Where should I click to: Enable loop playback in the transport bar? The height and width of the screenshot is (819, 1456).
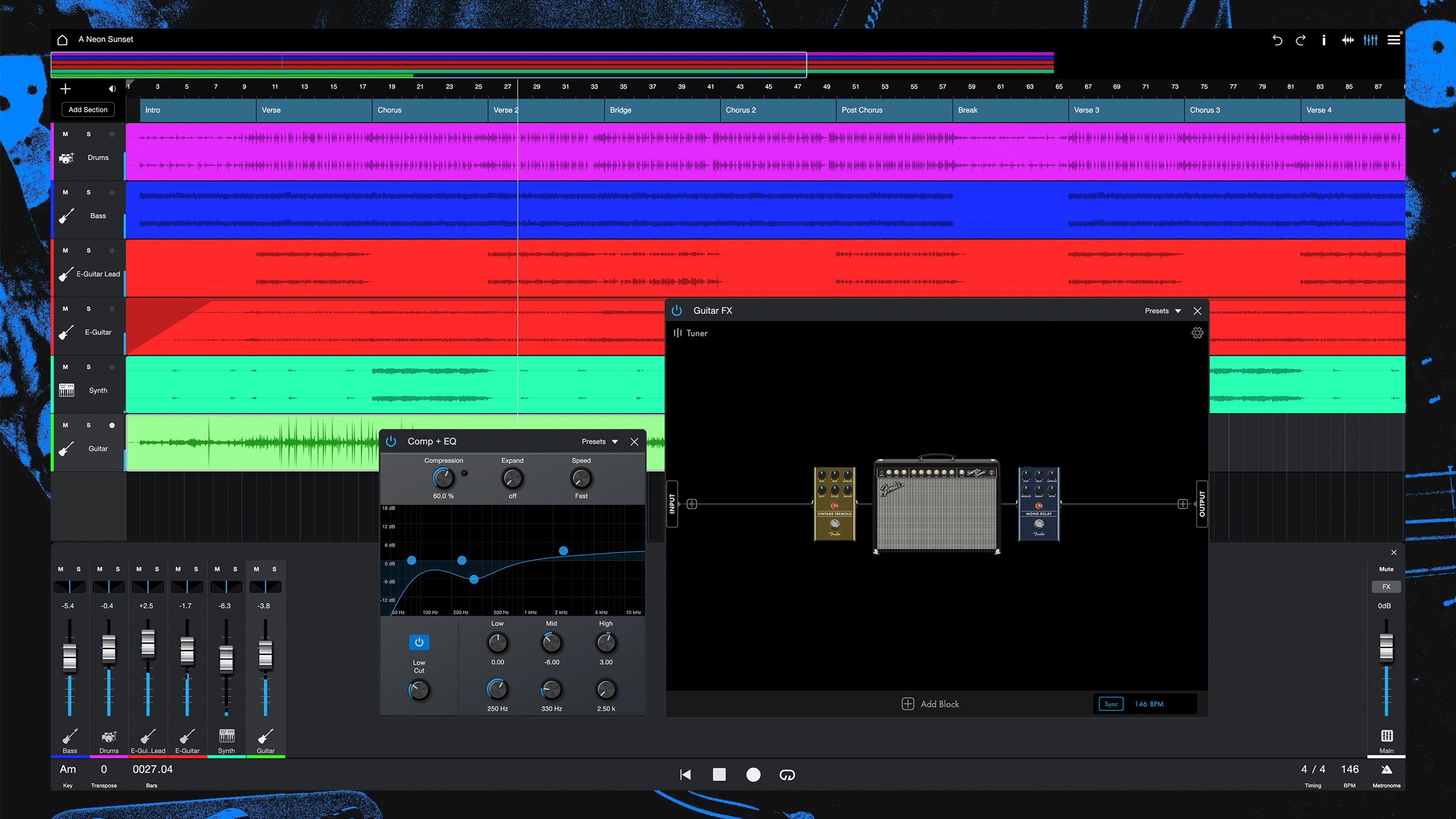point(787,775)
